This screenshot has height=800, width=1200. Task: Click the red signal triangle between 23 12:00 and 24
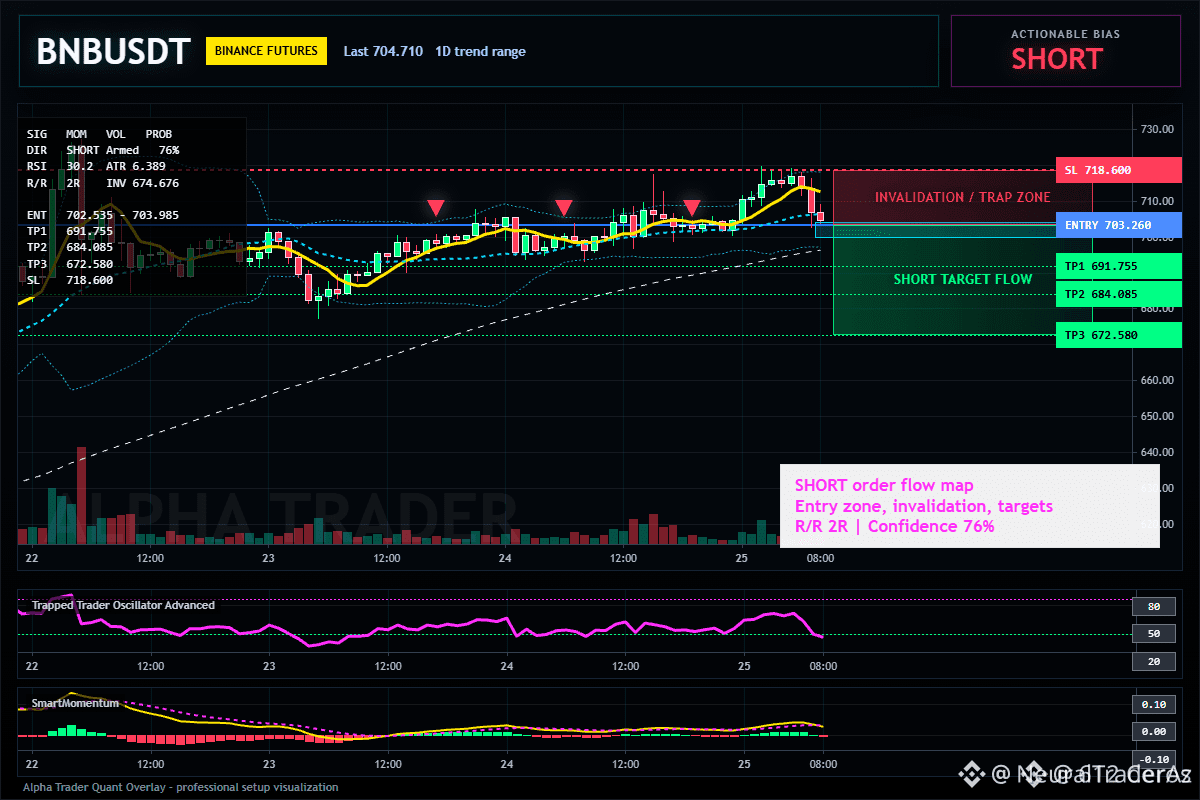pos(435,208)
